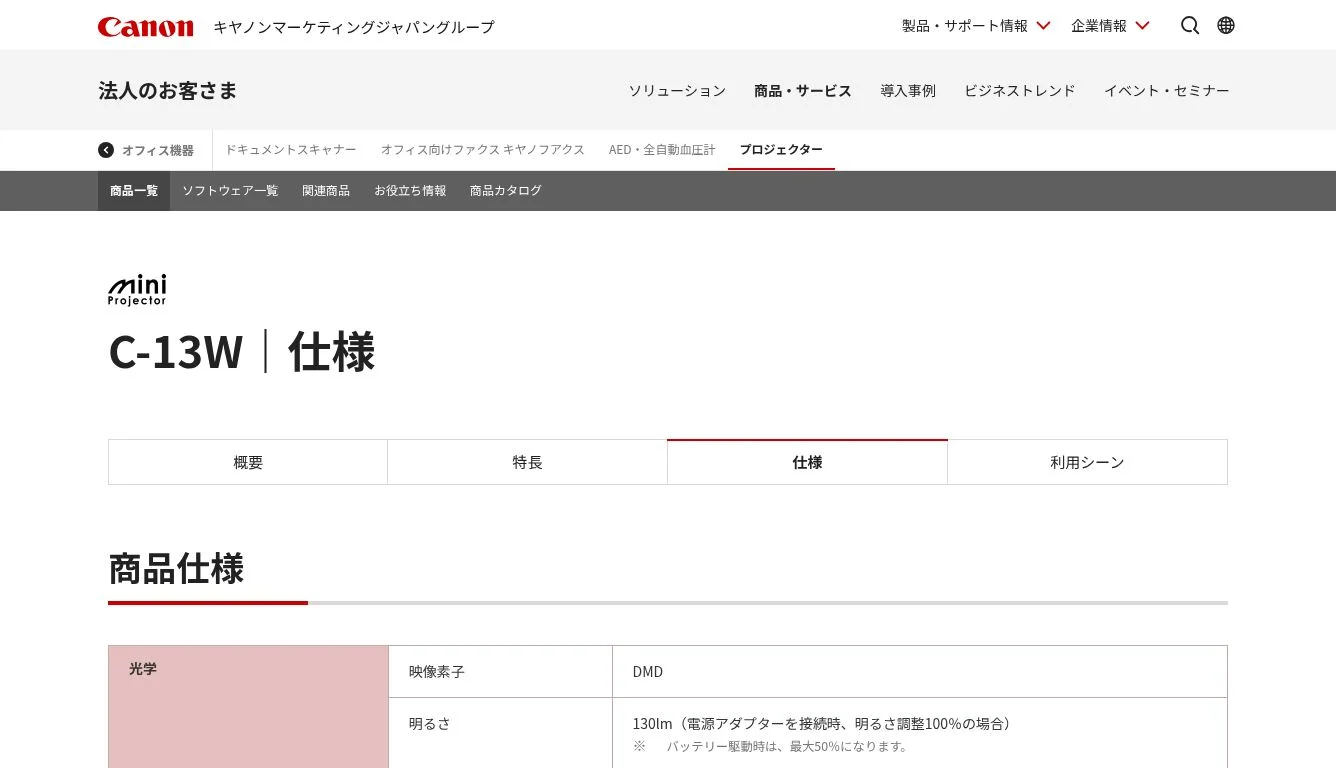This screenshot has height=768, width=1336.
Task: Select 商品一覧 in dark navigation bar
Action: click(x=134, y=191)
